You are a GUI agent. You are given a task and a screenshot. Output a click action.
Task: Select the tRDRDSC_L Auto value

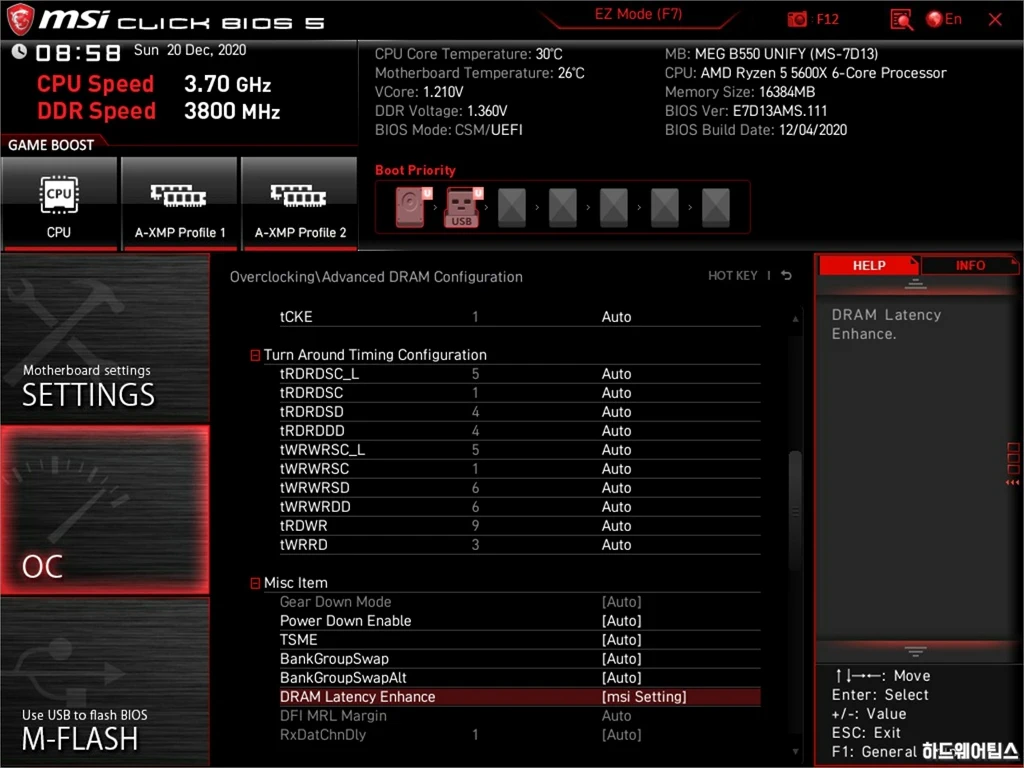click(x=616, y=374)
